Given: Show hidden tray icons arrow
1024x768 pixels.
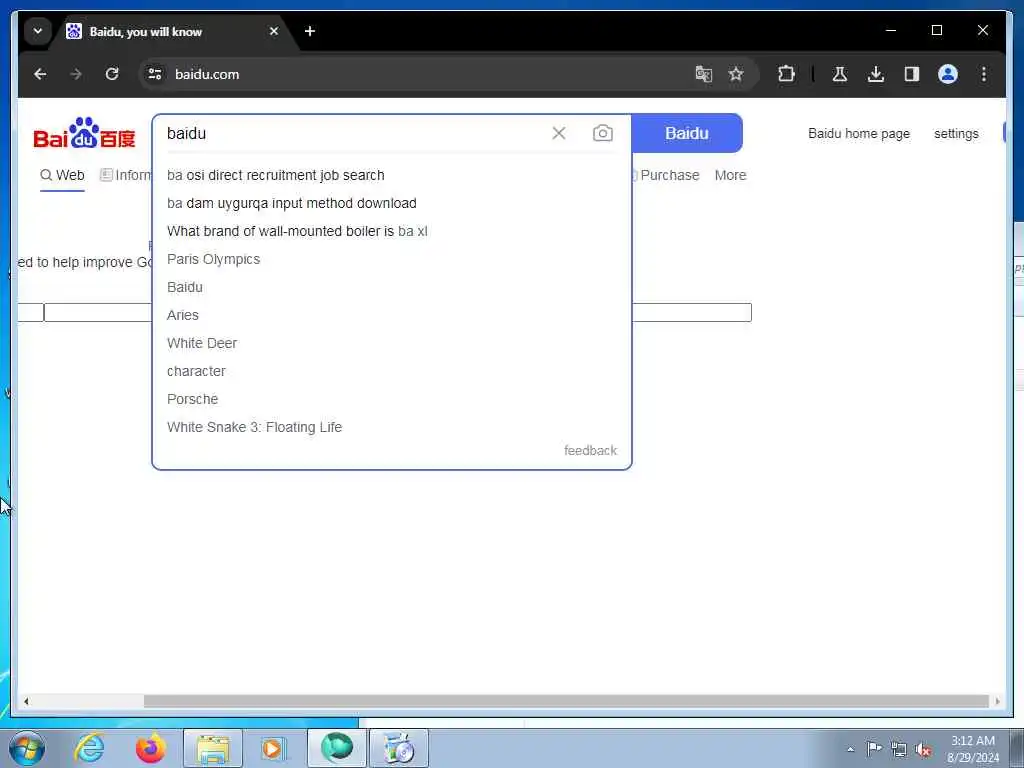Looking at the screenshot, I should (x=850, y=750).
